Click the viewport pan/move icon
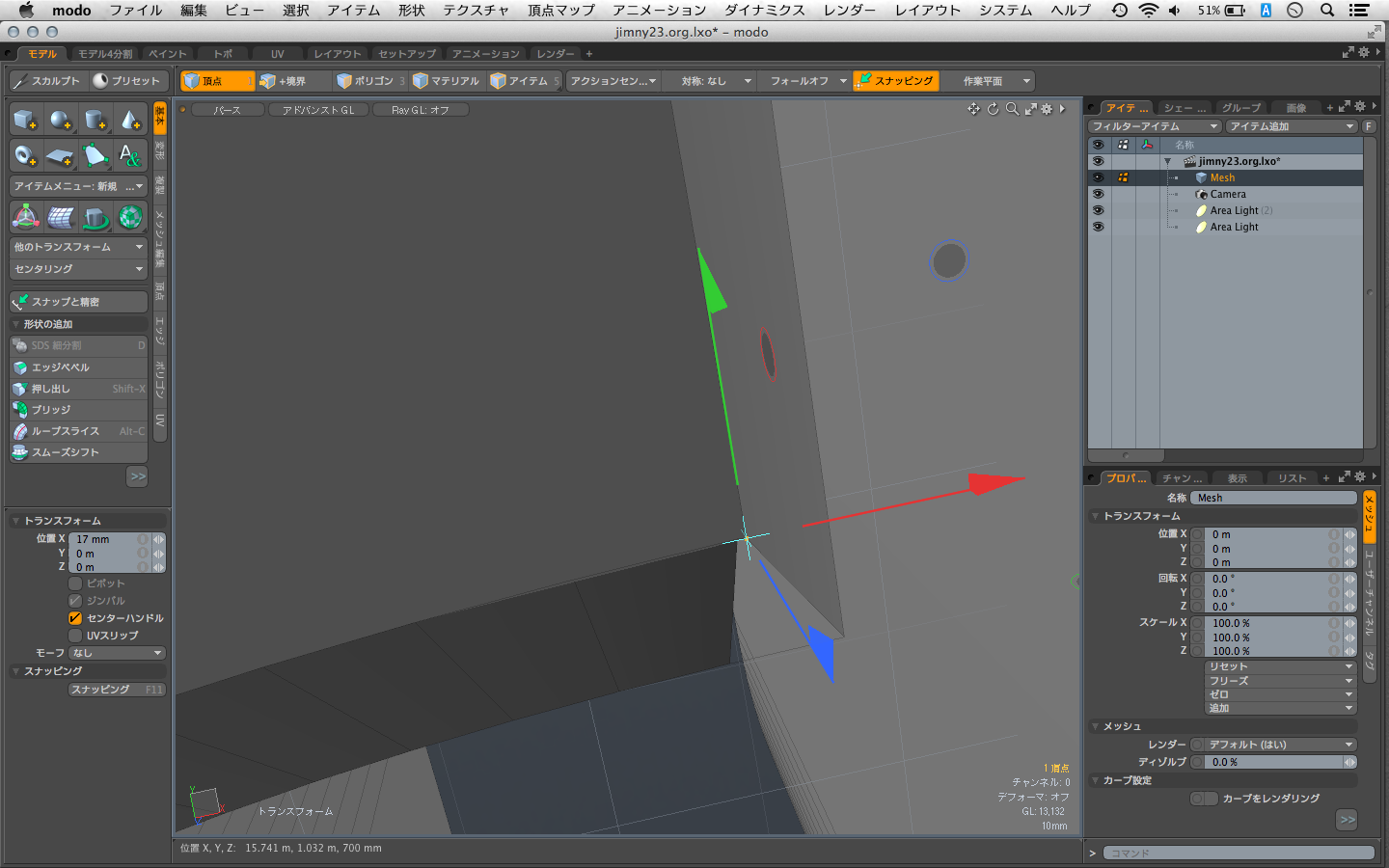Image resolution: width=1389 pixels, height=868 pixels. click(x=974, y=109)
